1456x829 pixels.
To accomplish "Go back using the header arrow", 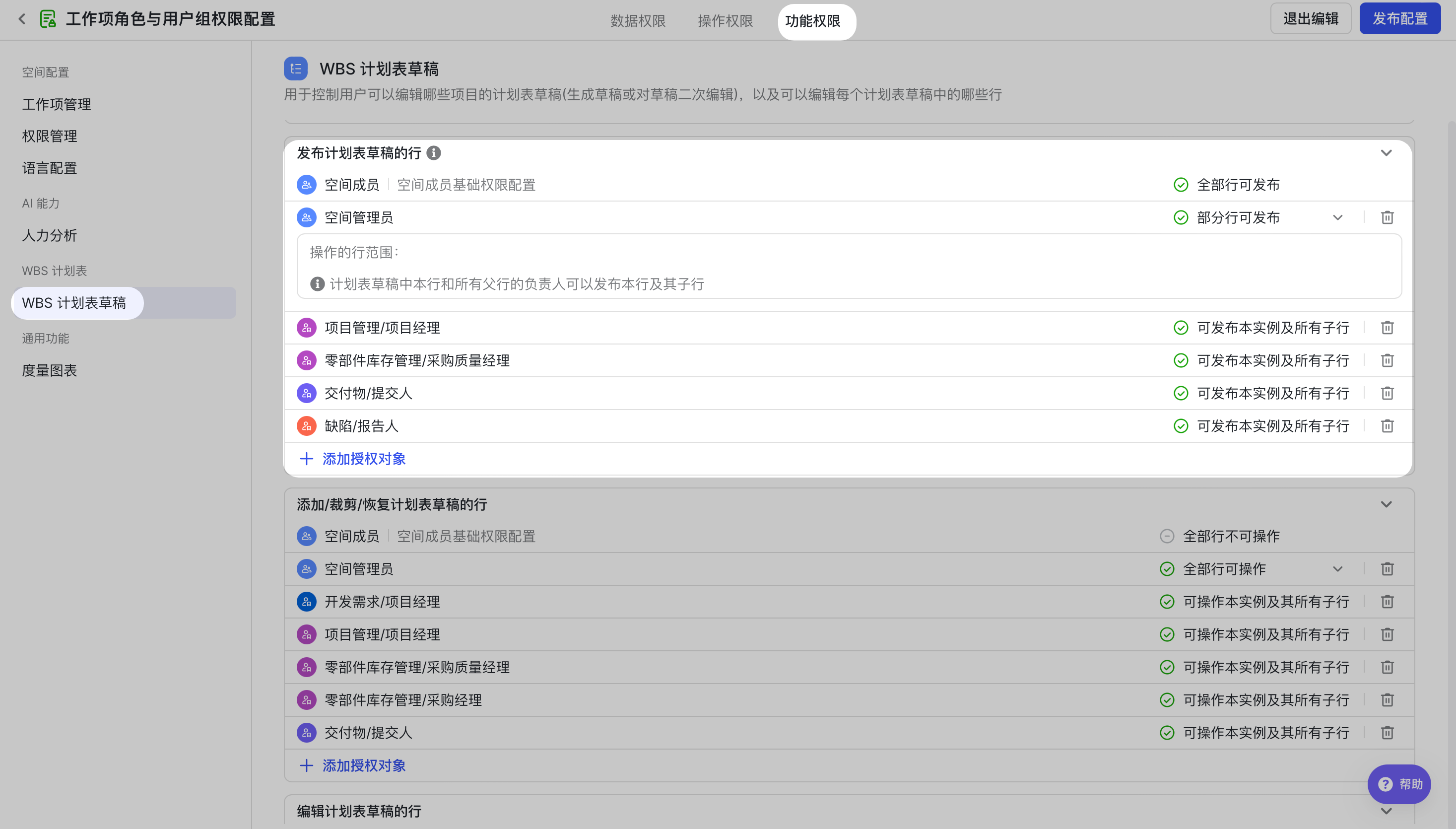I will (x=22, y=19).
